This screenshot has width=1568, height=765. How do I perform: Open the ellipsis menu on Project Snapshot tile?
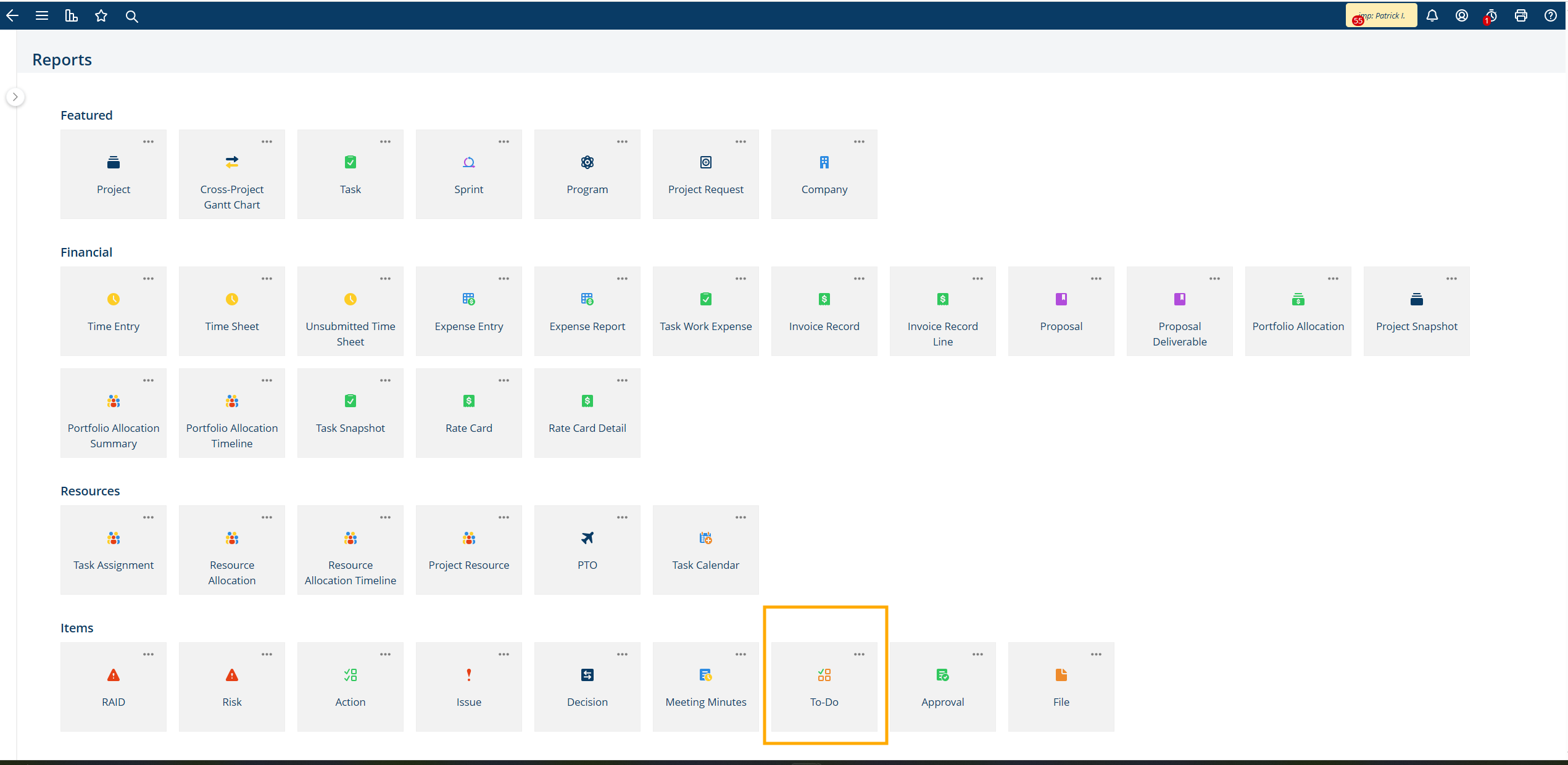point(1452,279)
